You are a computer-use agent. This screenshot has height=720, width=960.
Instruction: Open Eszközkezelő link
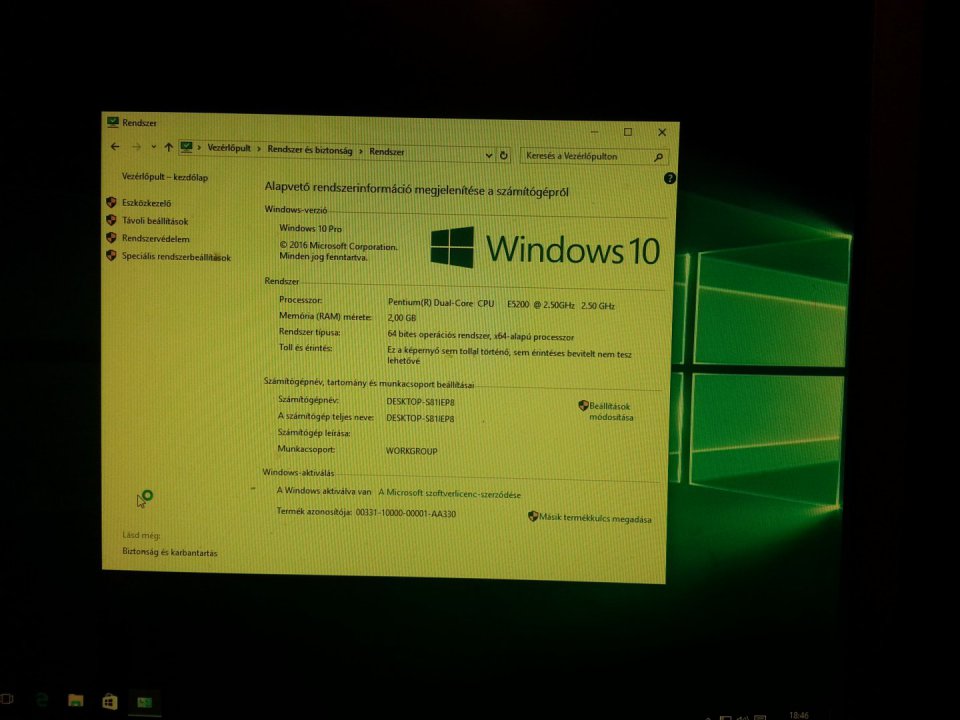click(146, 203)
